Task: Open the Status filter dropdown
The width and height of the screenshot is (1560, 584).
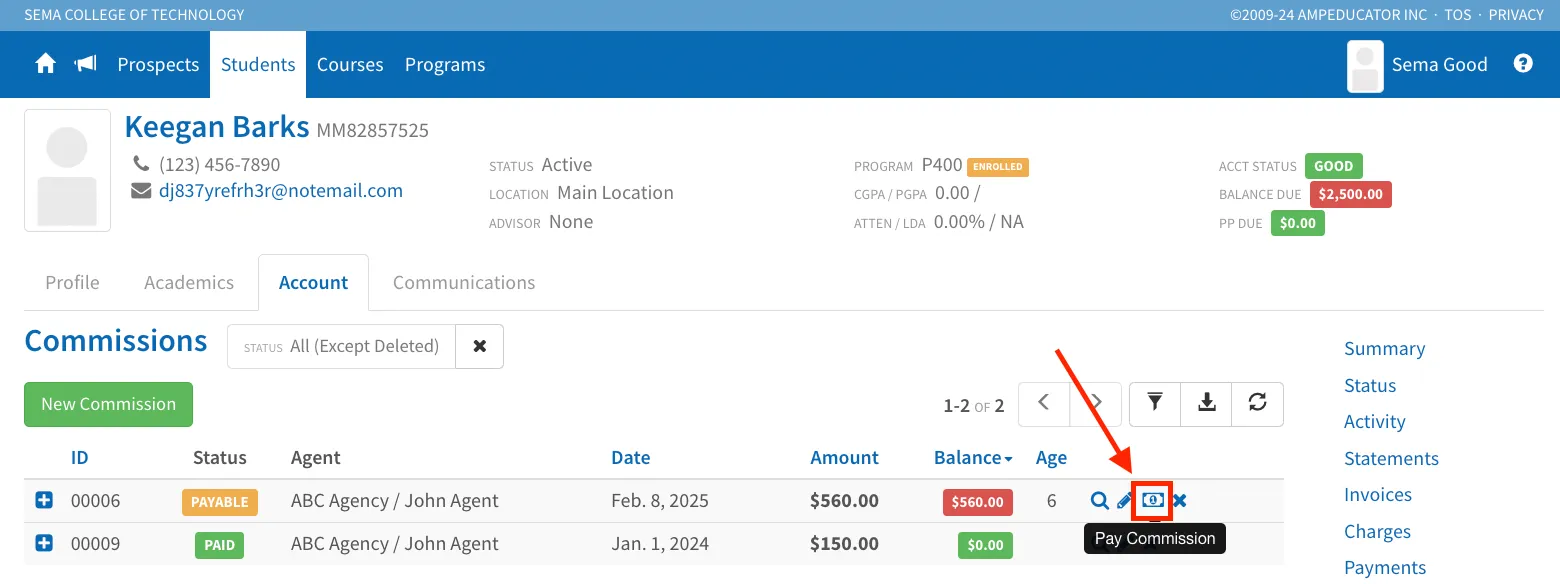Action: click(x=341, y=346)
